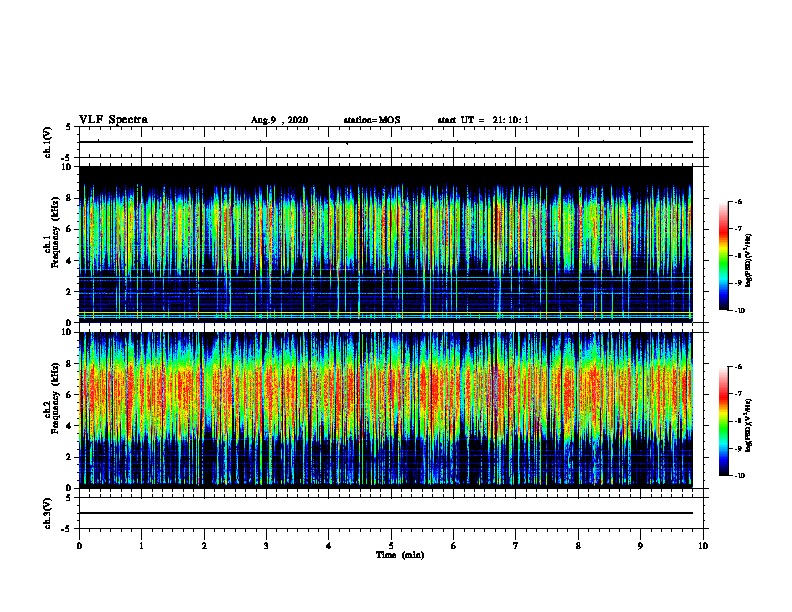Click the time axis tick label '5'
Screen dimensions: 792x612
pos(391,546)
